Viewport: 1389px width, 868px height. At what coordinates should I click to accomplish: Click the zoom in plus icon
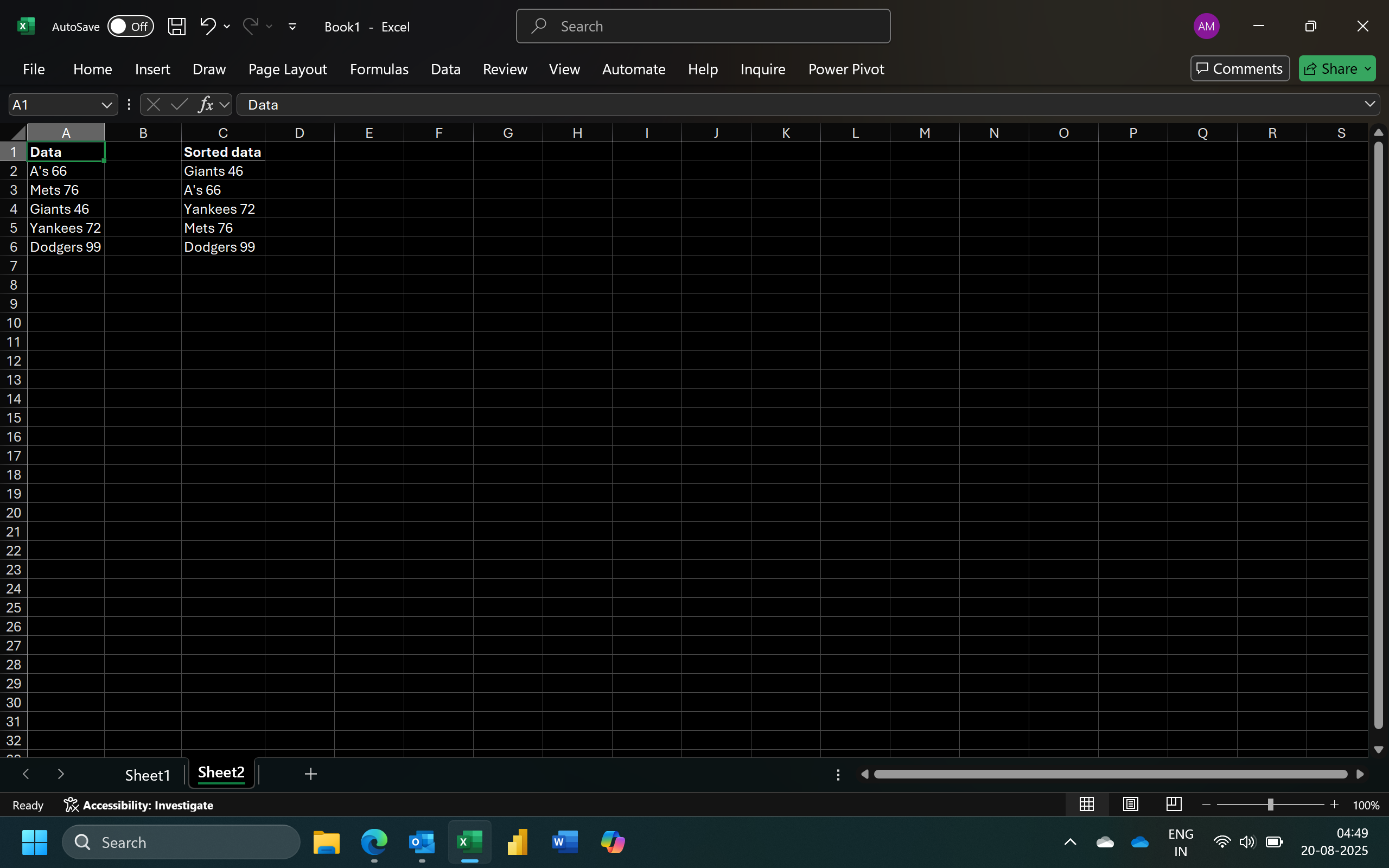1335,805
